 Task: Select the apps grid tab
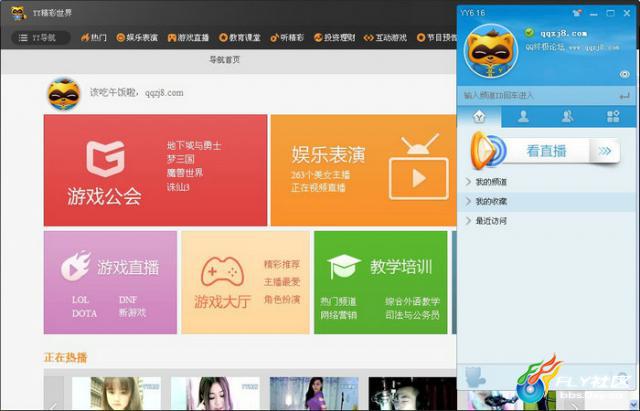pyautogui.click(x=613, y=117)
